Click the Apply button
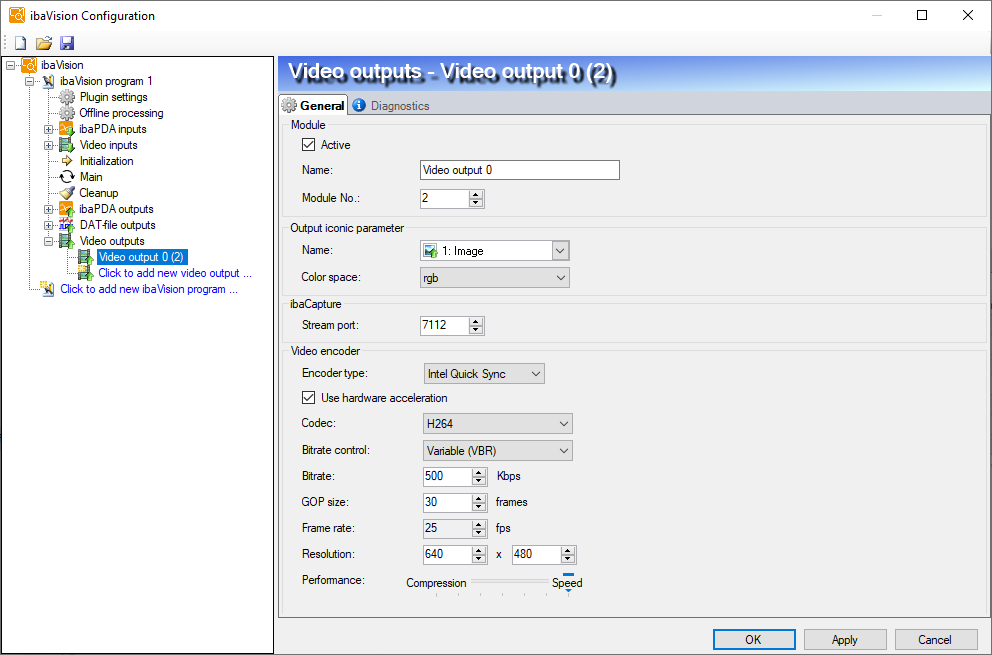The image size is (992, 655). [x=845, y=639]
